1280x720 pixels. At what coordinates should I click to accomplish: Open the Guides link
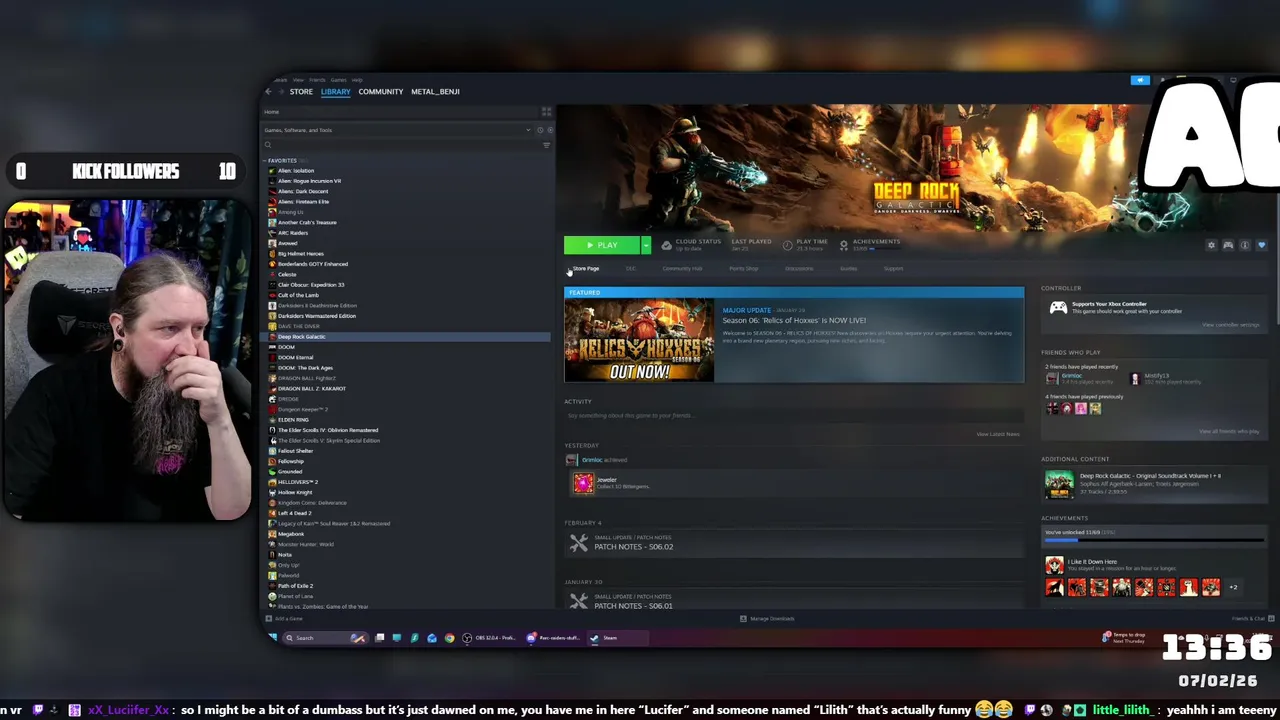click(x=848, y=268)
